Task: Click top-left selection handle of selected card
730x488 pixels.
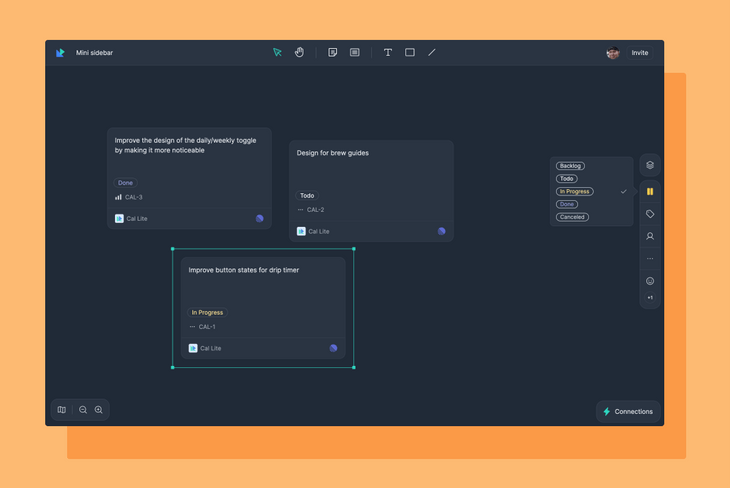Action: (x=173, y=249)
